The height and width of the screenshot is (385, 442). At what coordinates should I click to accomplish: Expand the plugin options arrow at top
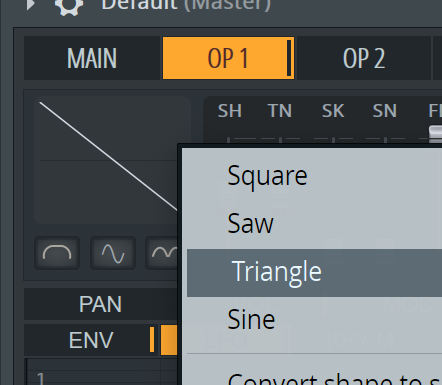tap(31, 5)
